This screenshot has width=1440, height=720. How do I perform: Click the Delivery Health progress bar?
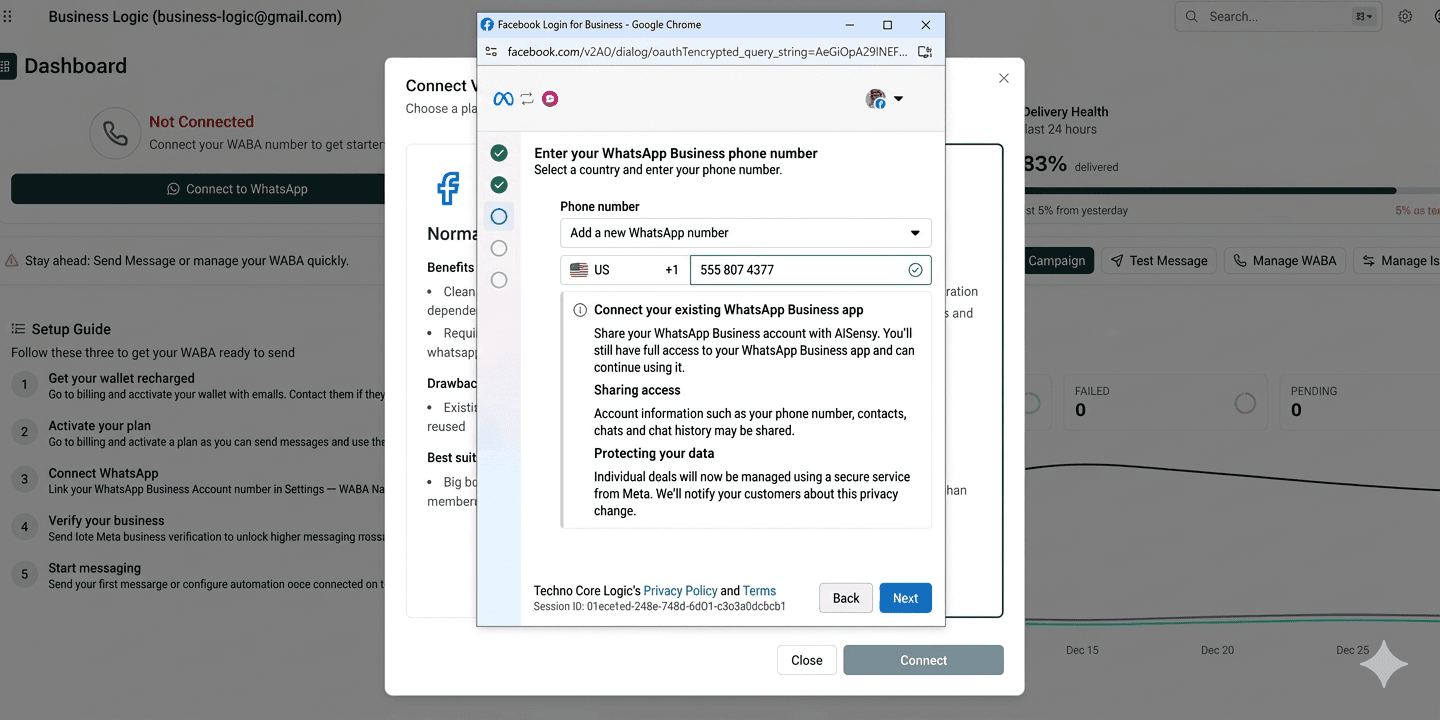[x=1231, y=190]
